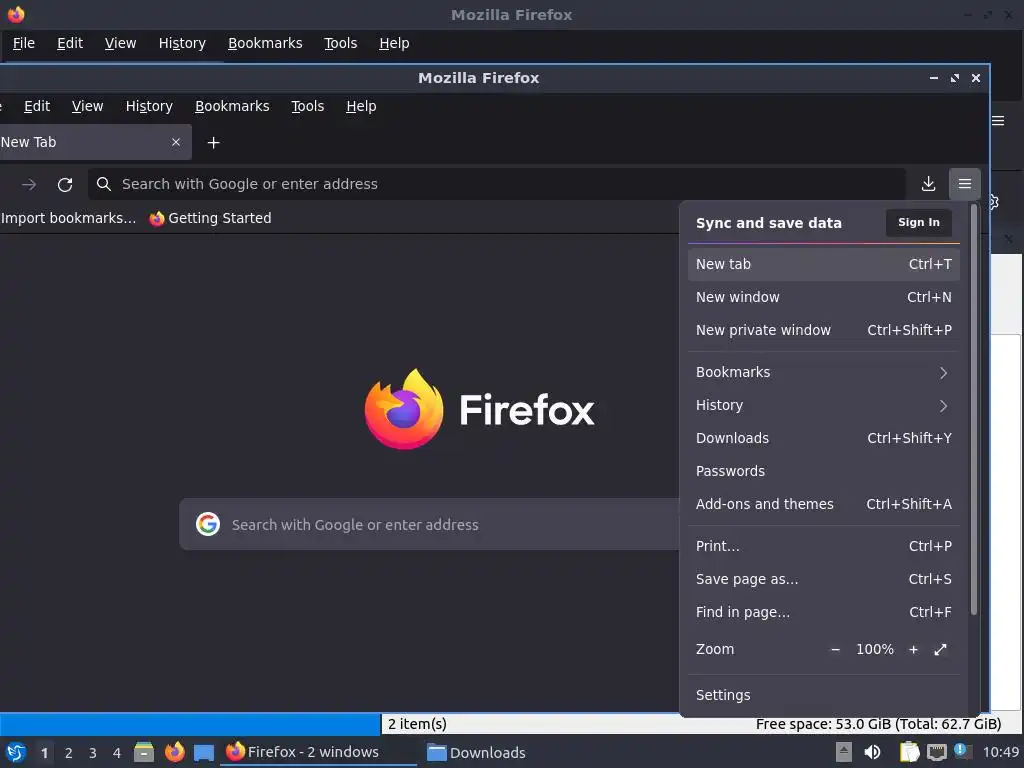Image resolution: width=1024 pixels, height=768 pixels.
Task: Open the Help menu in front window
Action: tap(361, 106)
